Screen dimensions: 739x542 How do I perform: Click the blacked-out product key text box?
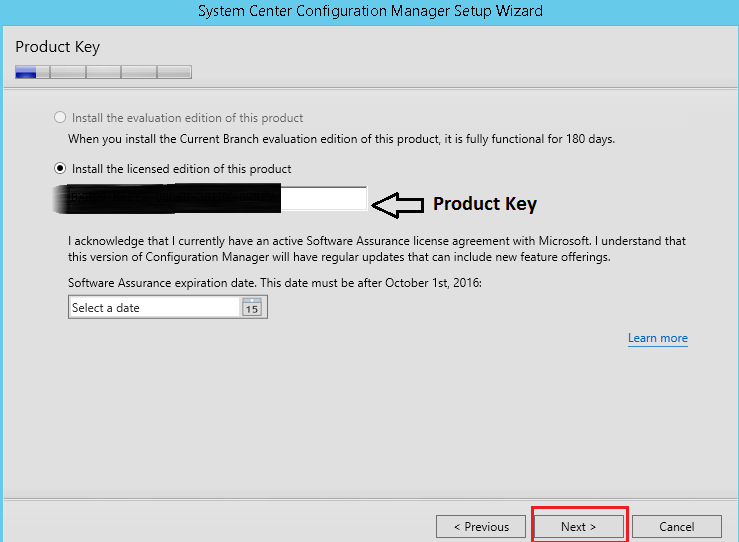217,199
